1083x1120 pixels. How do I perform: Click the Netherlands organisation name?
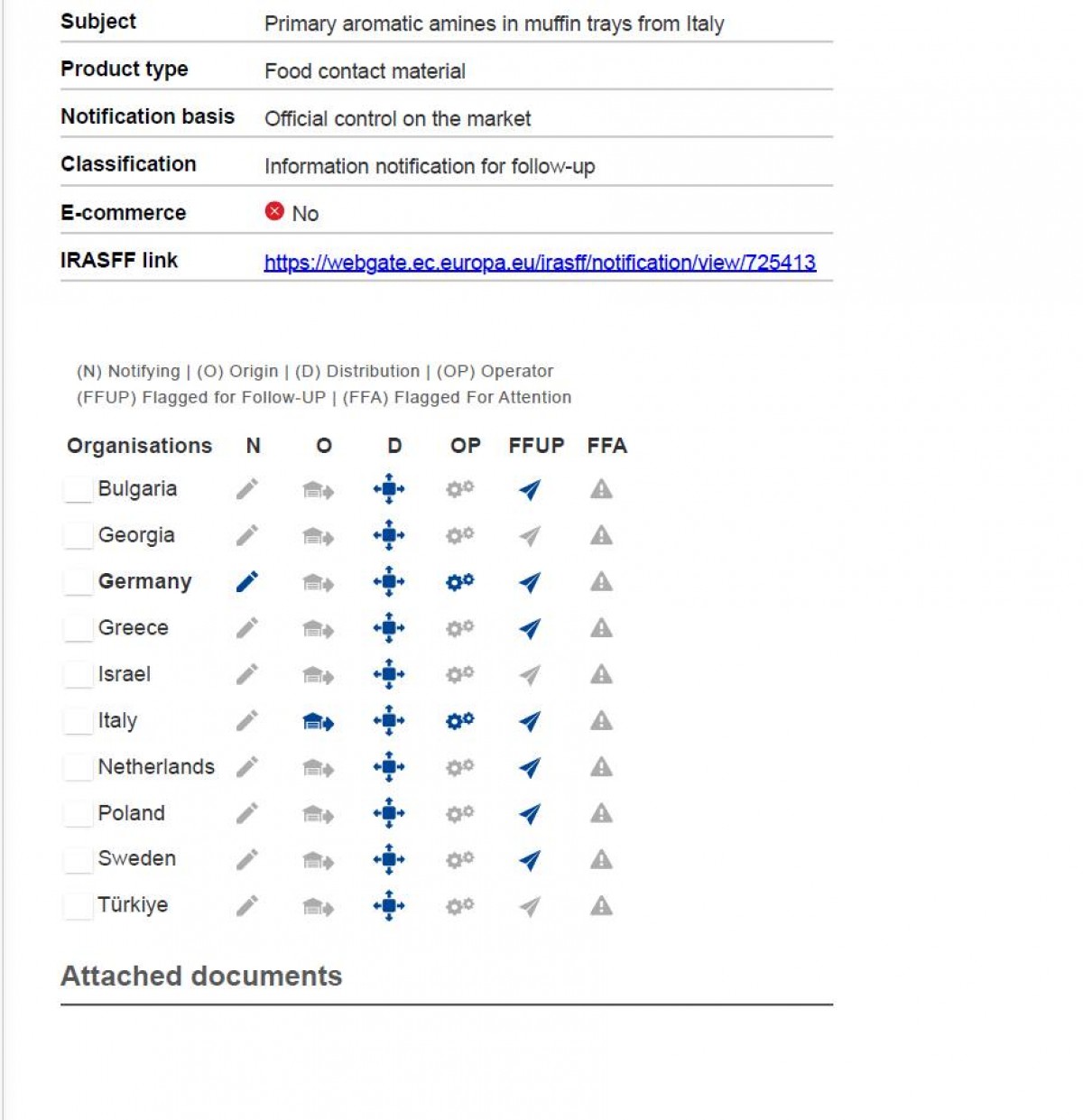coord(156,767)
